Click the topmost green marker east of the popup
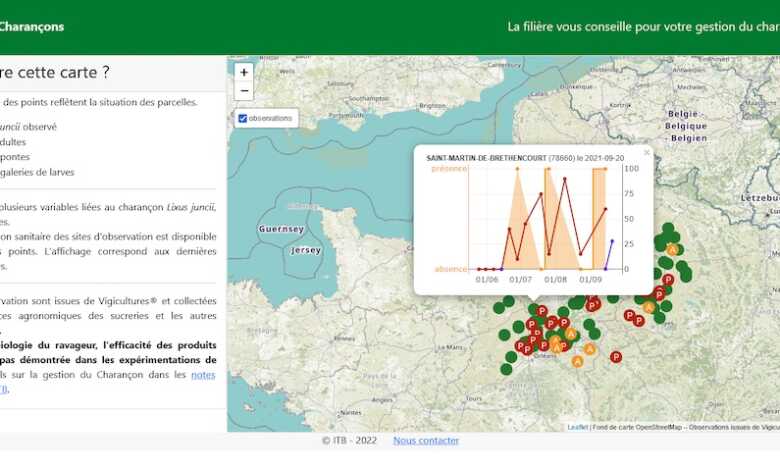780x470 pixels. [x=667, y=229]
